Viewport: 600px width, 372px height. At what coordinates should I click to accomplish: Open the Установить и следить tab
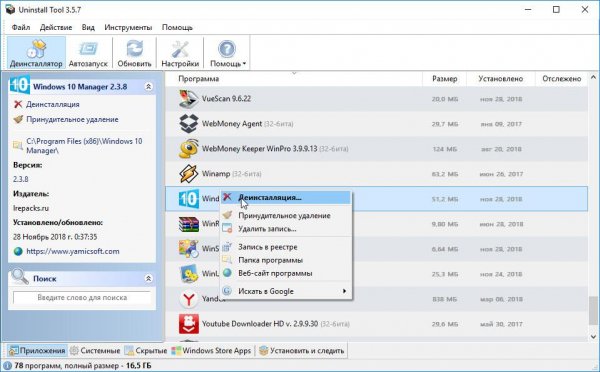pyautogui.click(x=302, y=351)
